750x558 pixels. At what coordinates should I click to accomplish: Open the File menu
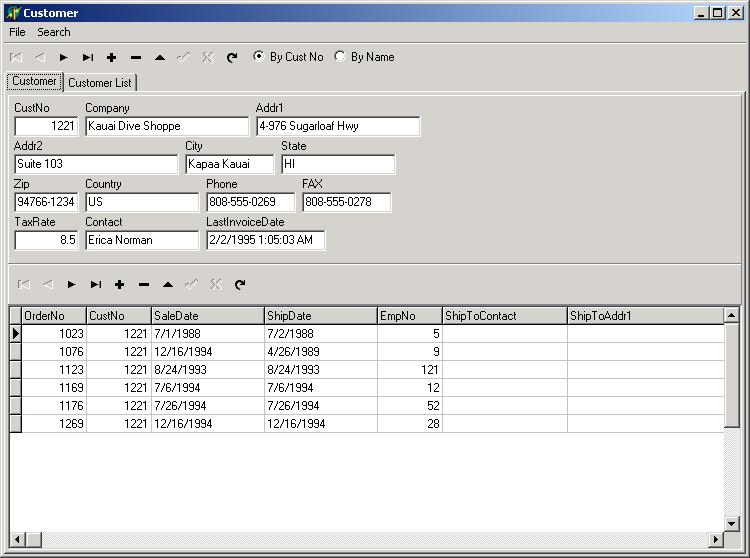[17, 32]
